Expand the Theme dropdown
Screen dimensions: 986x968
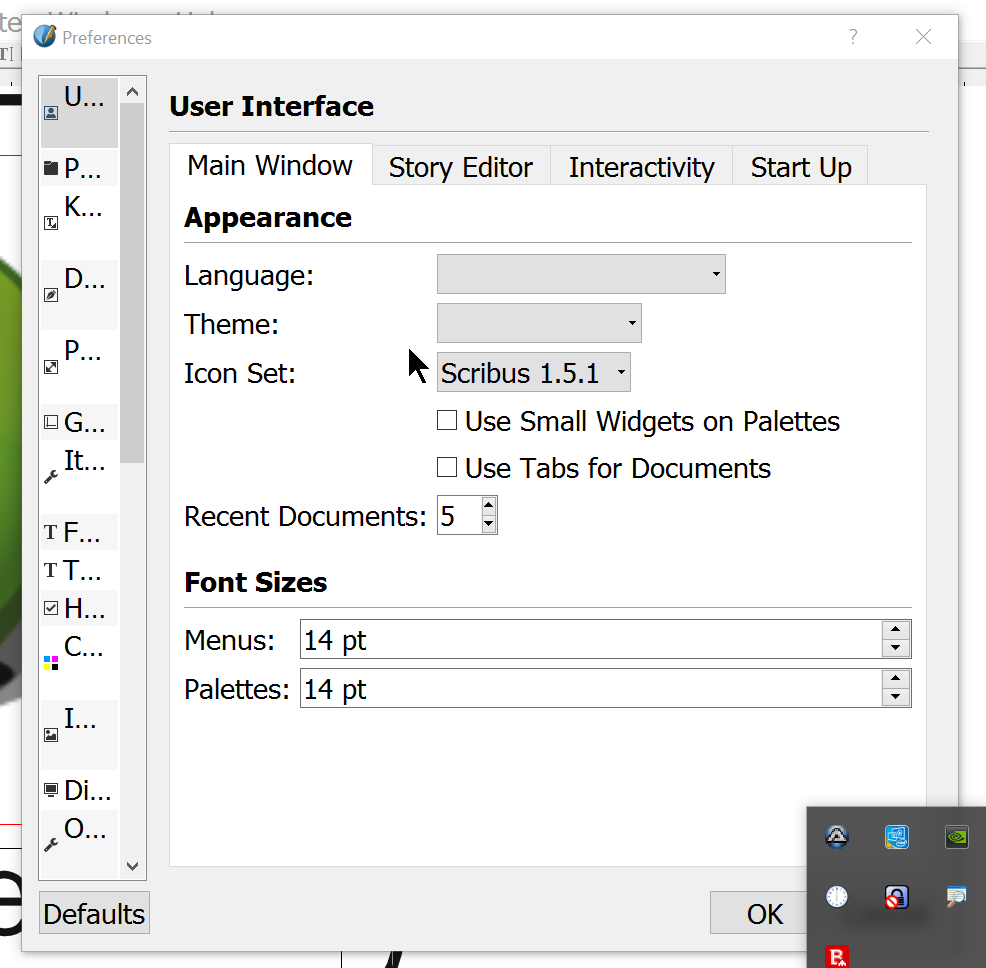[x=539, y=323]
